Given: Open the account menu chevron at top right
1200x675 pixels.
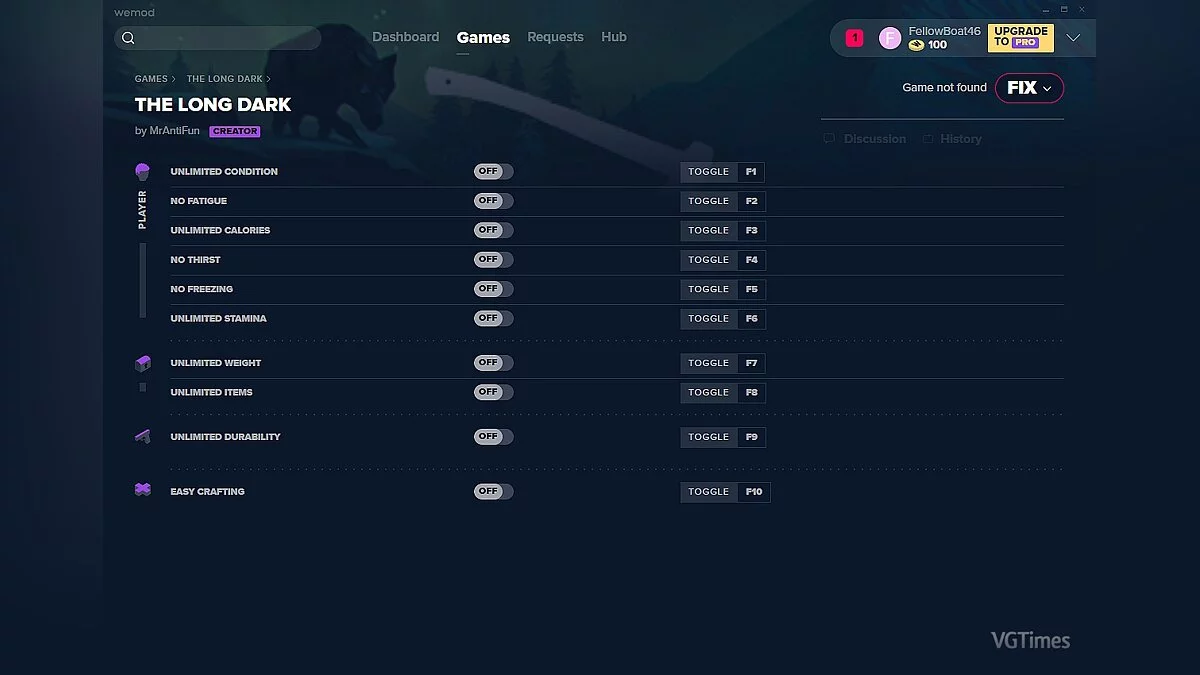Looking at the screenshot, I should [x=1073, y=37].
